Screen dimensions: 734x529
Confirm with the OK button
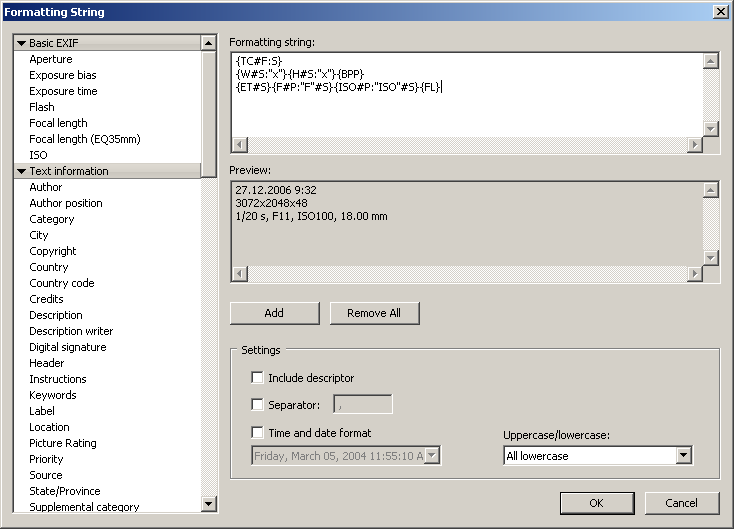[596, 503]
